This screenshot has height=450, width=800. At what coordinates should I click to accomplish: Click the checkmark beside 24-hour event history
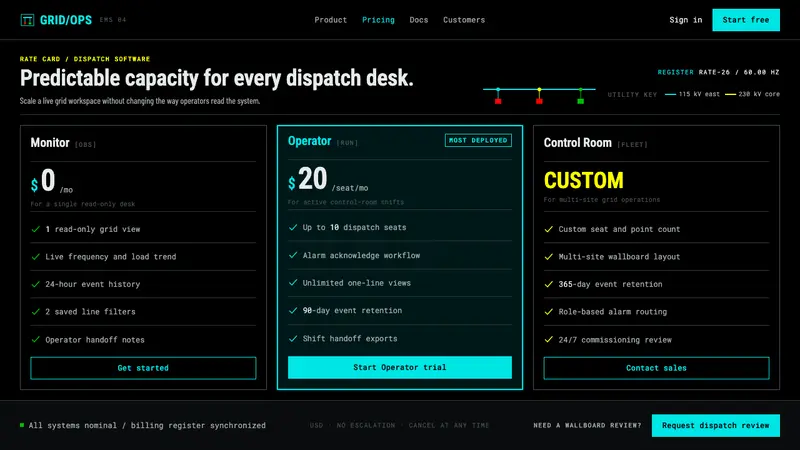[36, 284]
